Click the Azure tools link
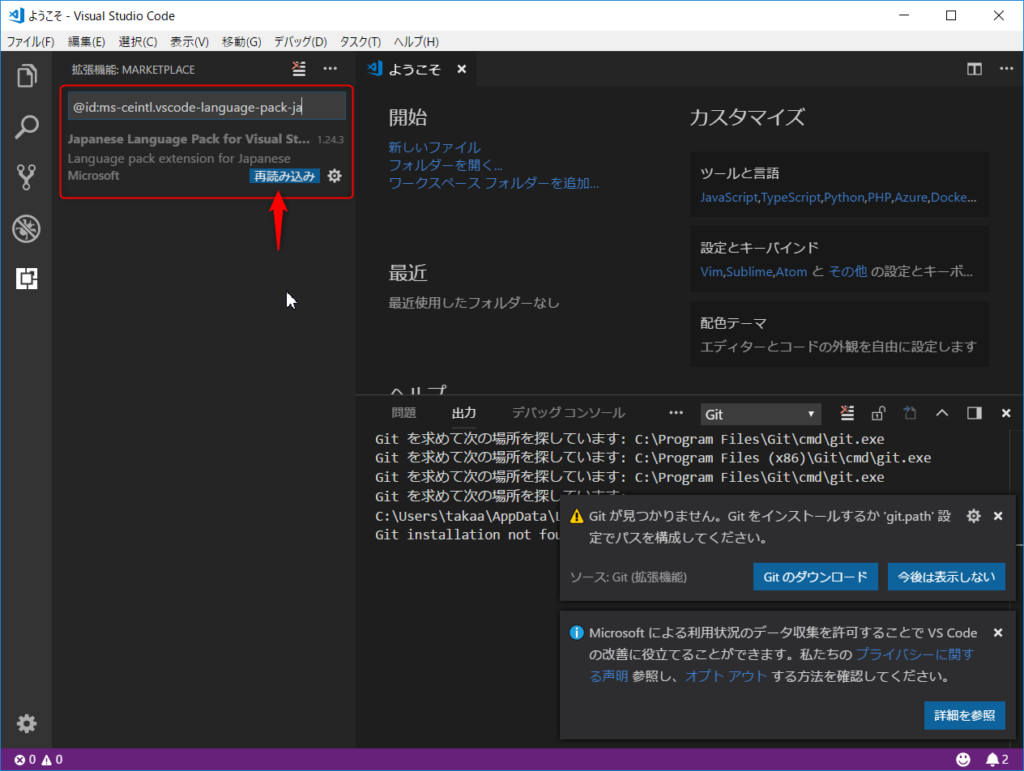 [911, 197]
